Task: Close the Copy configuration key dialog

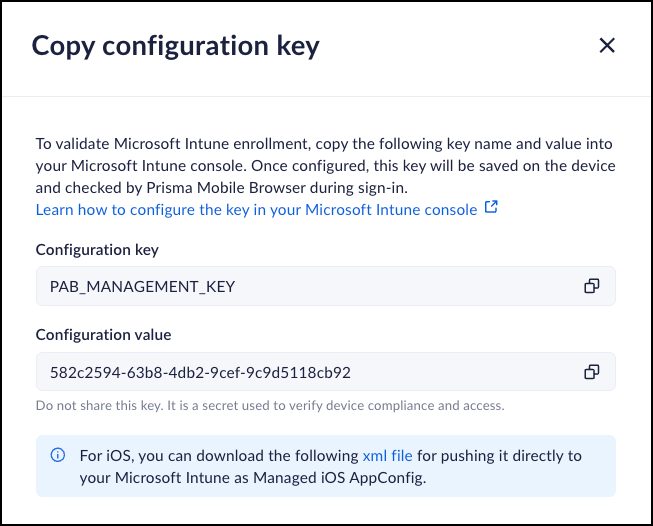Action: pyautogui.click(x=607, y=45)
